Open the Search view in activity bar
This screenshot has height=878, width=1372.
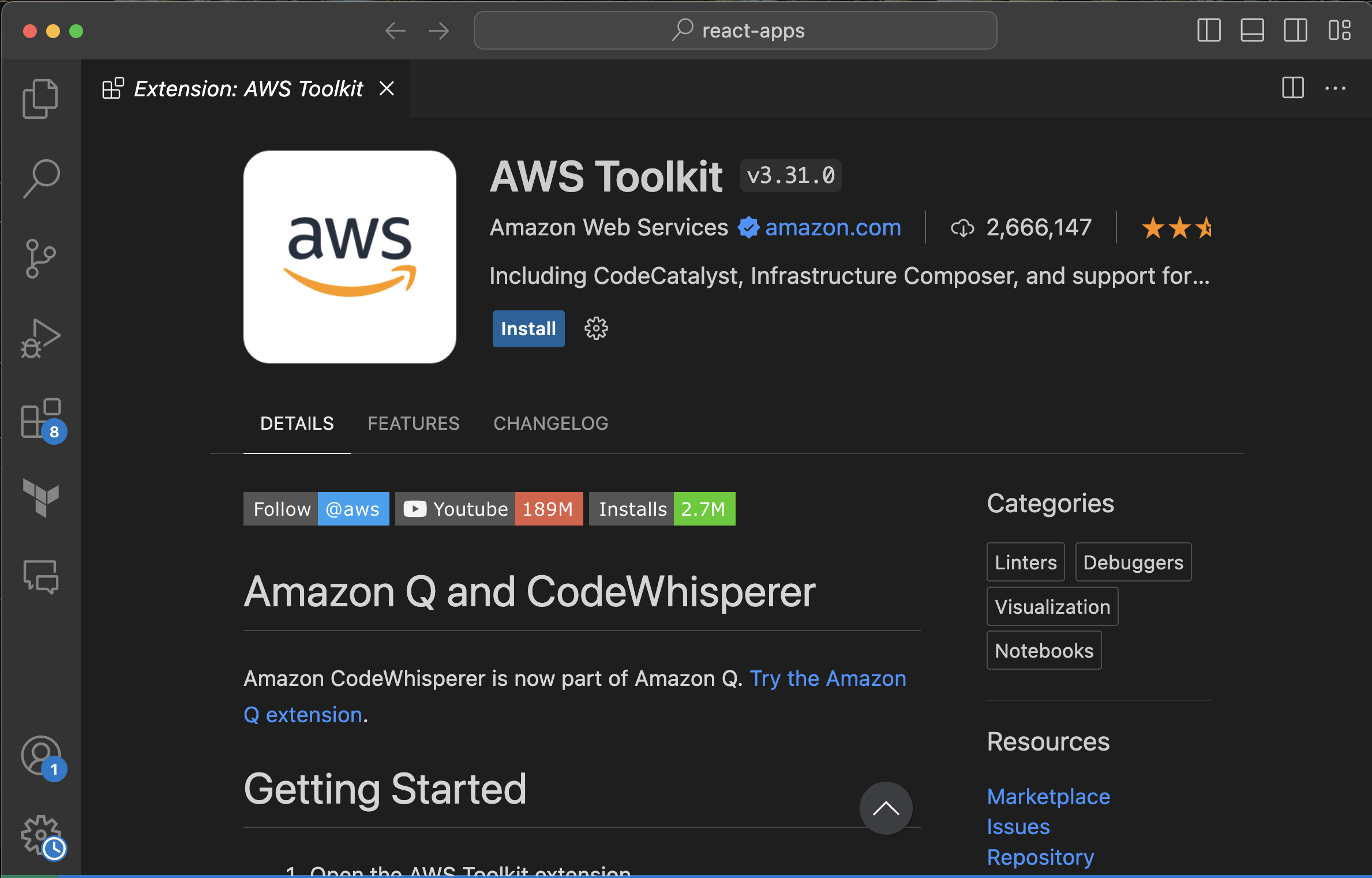40,179
